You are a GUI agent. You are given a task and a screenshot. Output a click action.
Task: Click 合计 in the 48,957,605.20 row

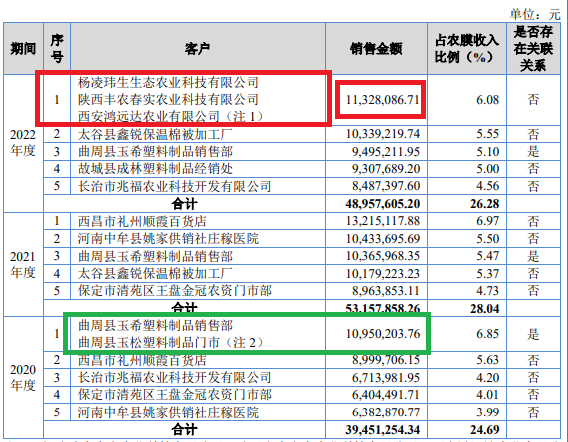(x=184, y=204)
